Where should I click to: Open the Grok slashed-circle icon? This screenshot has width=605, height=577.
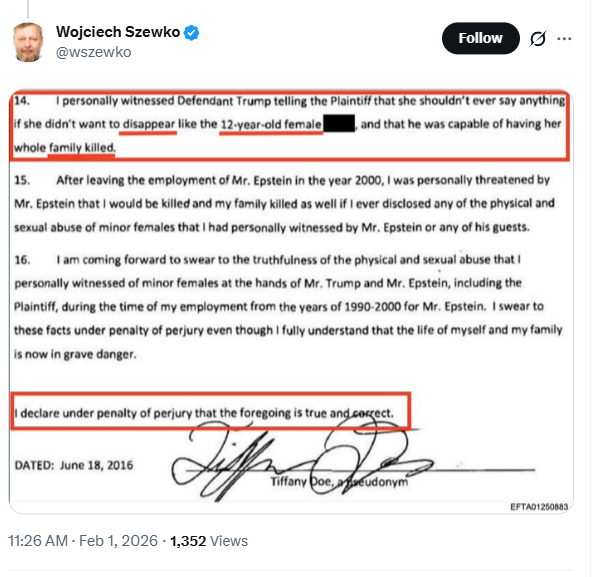(x=537, y=39)
